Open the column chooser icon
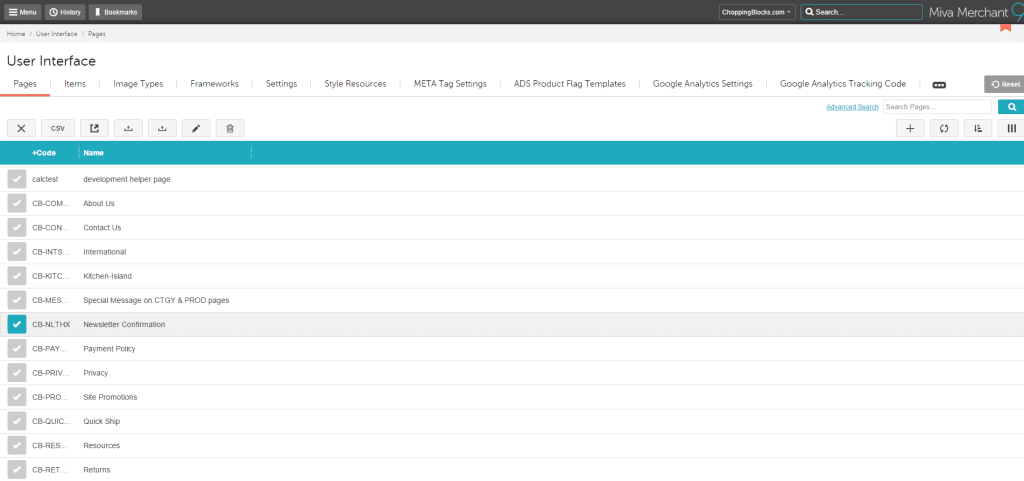 pyautogui.click(x=1011, y=128)
